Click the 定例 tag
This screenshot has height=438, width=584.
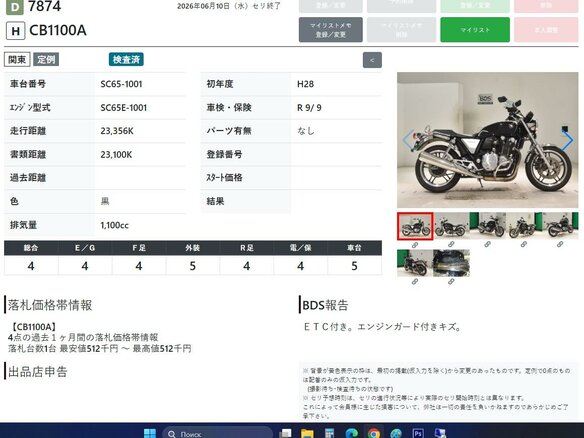(x=46, y=60)
